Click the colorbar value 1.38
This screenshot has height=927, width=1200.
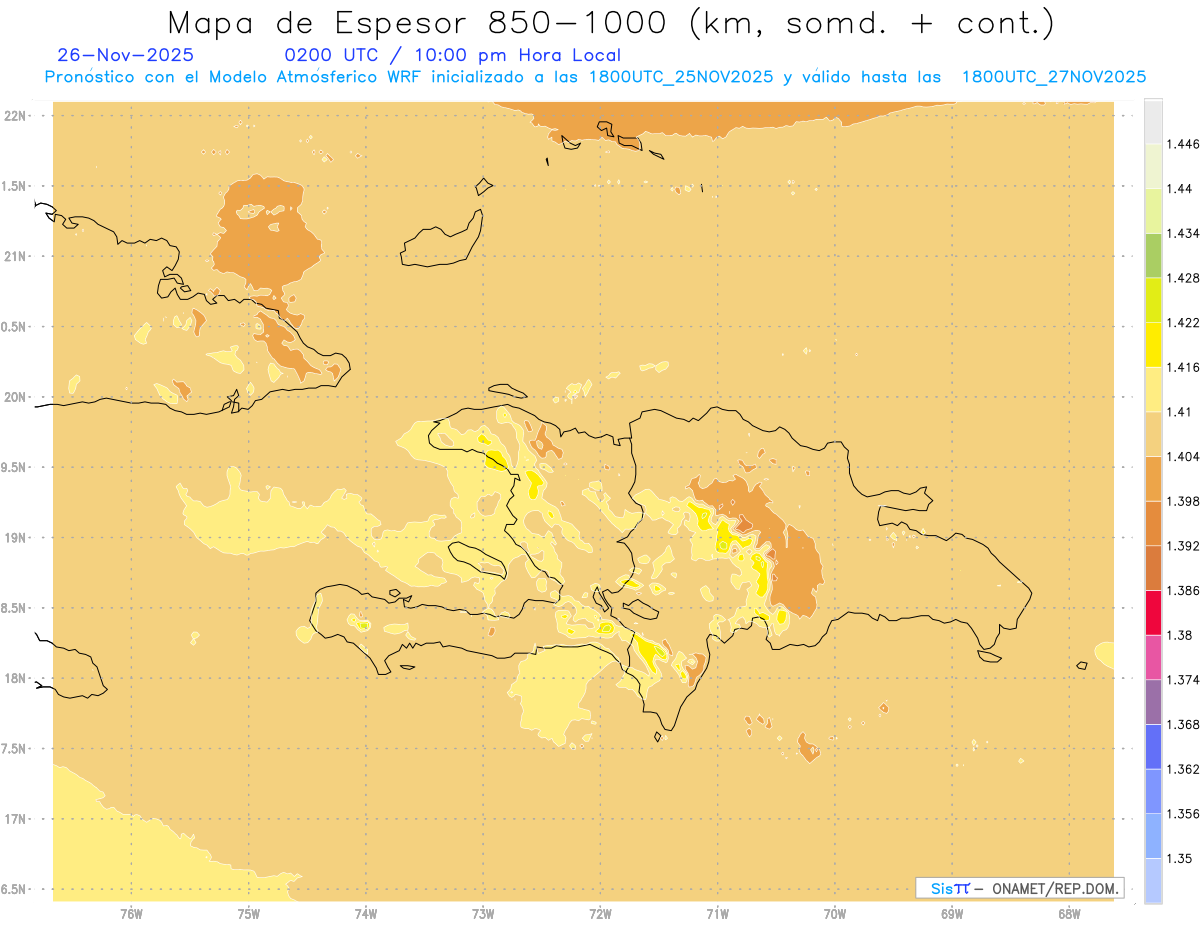(x=1179, y=635)
